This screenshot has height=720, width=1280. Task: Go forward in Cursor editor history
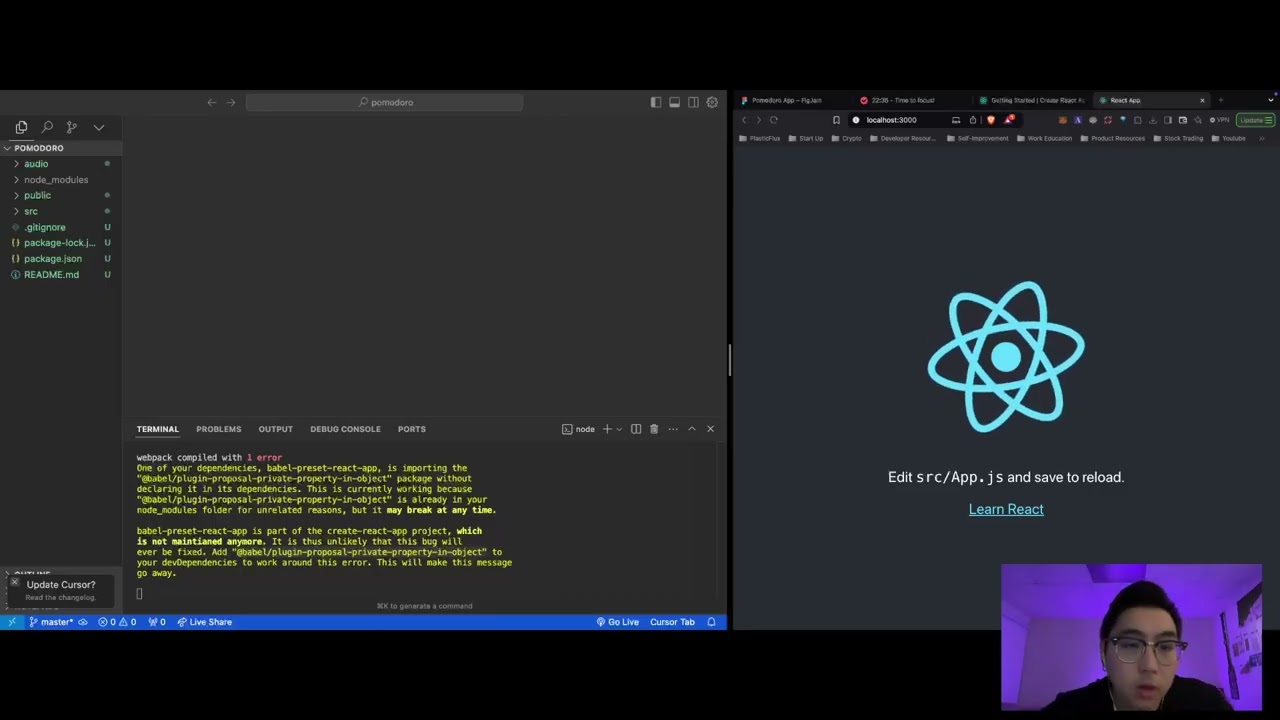point(231,102)
